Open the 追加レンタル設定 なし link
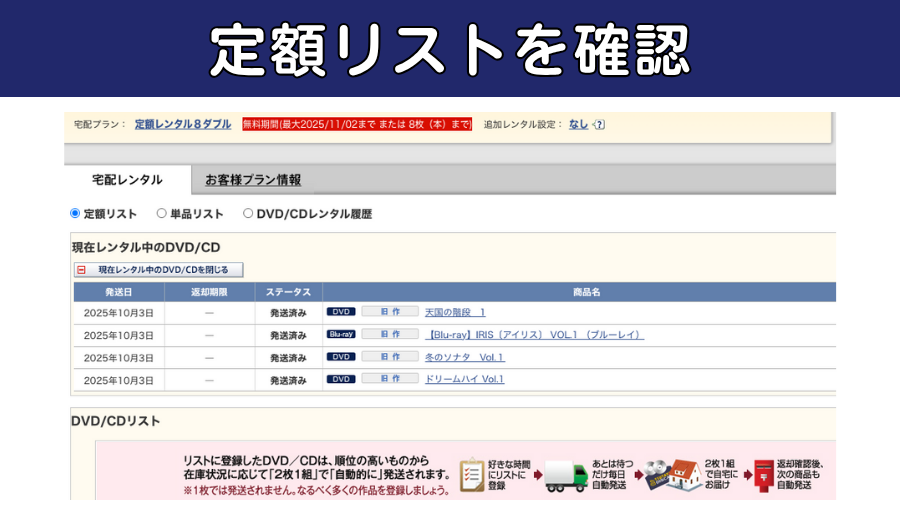Viewport: 900px width, 506px height. coord(578,125)
